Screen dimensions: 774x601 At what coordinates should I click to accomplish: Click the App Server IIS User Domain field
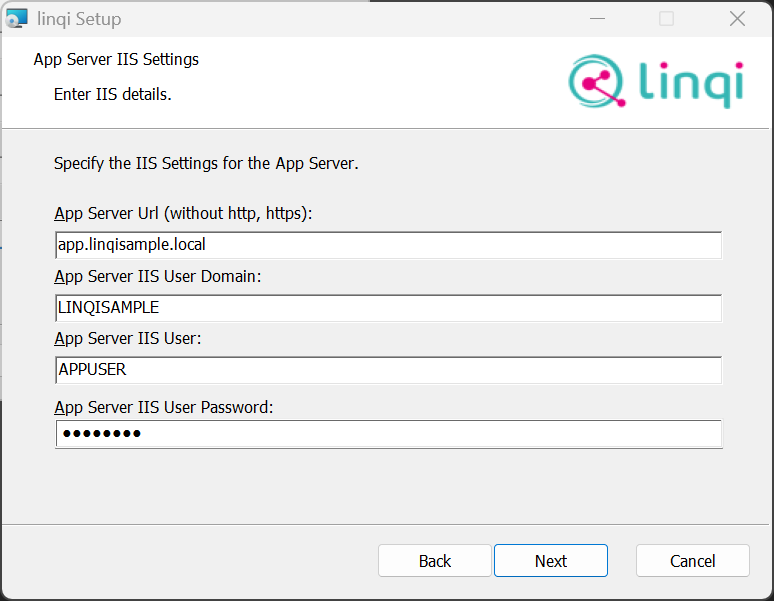tap(388, 308)
